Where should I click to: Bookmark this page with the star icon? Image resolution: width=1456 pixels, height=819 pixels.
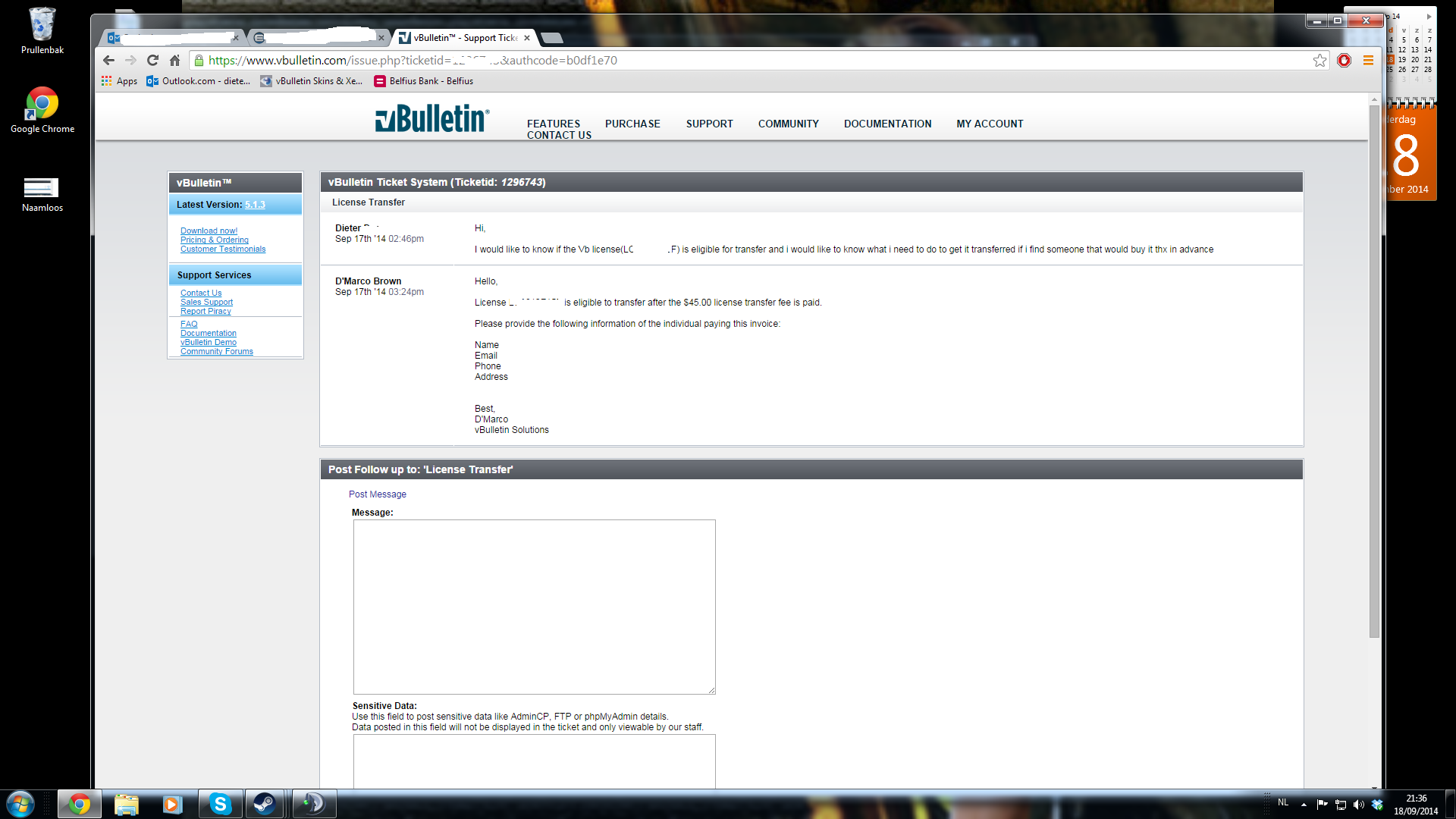pos(1320,61)
